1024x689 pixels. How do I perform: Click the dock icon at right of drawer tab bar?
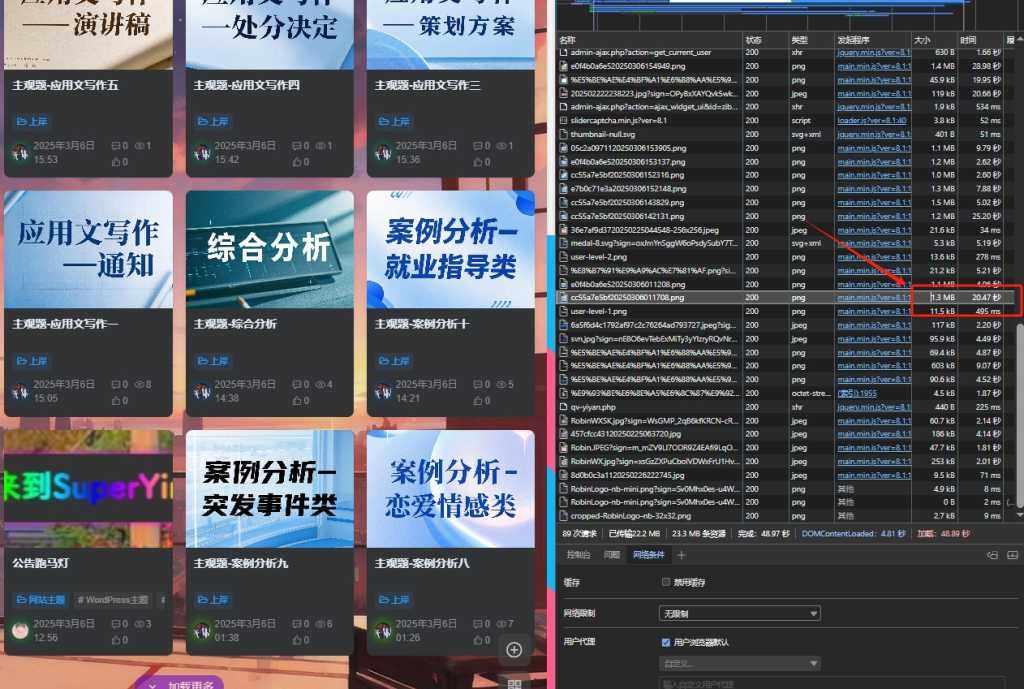click(1011, 557)
